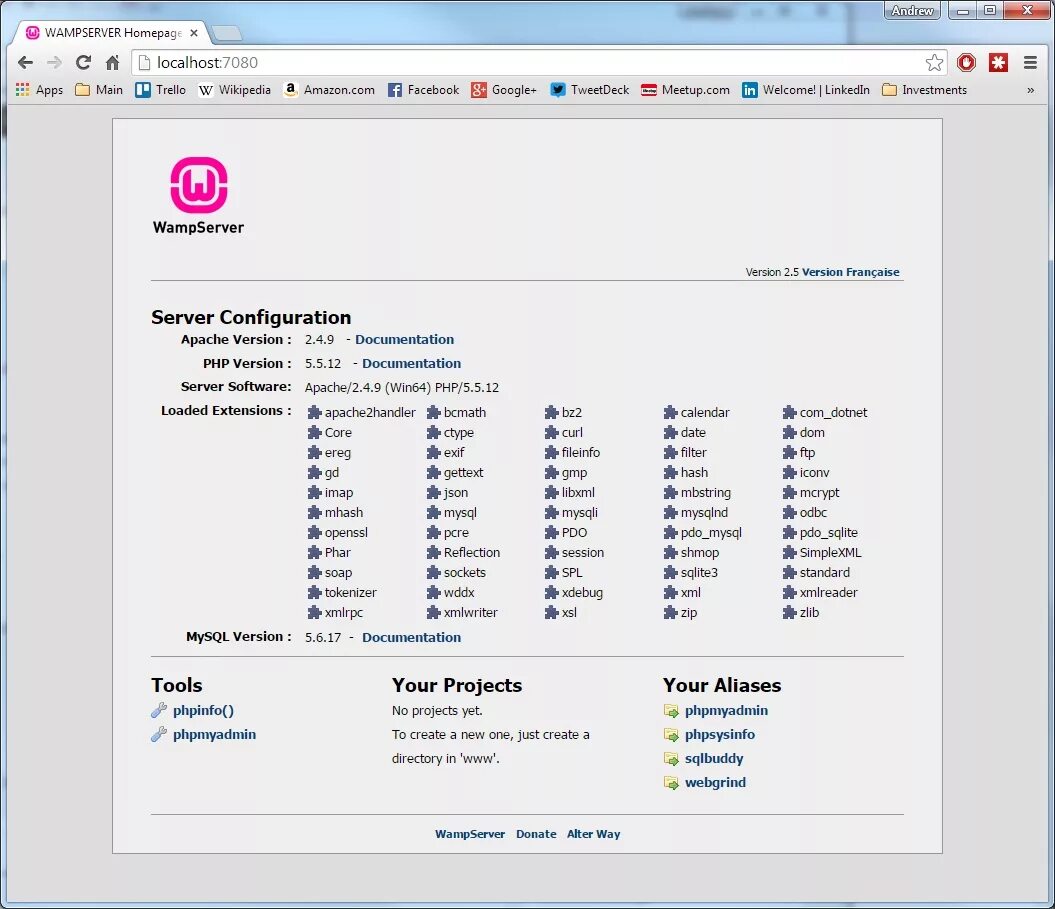Open the phpmyadmin alias link
Screen dimensions: 1055x909
(x=726, y=711)
